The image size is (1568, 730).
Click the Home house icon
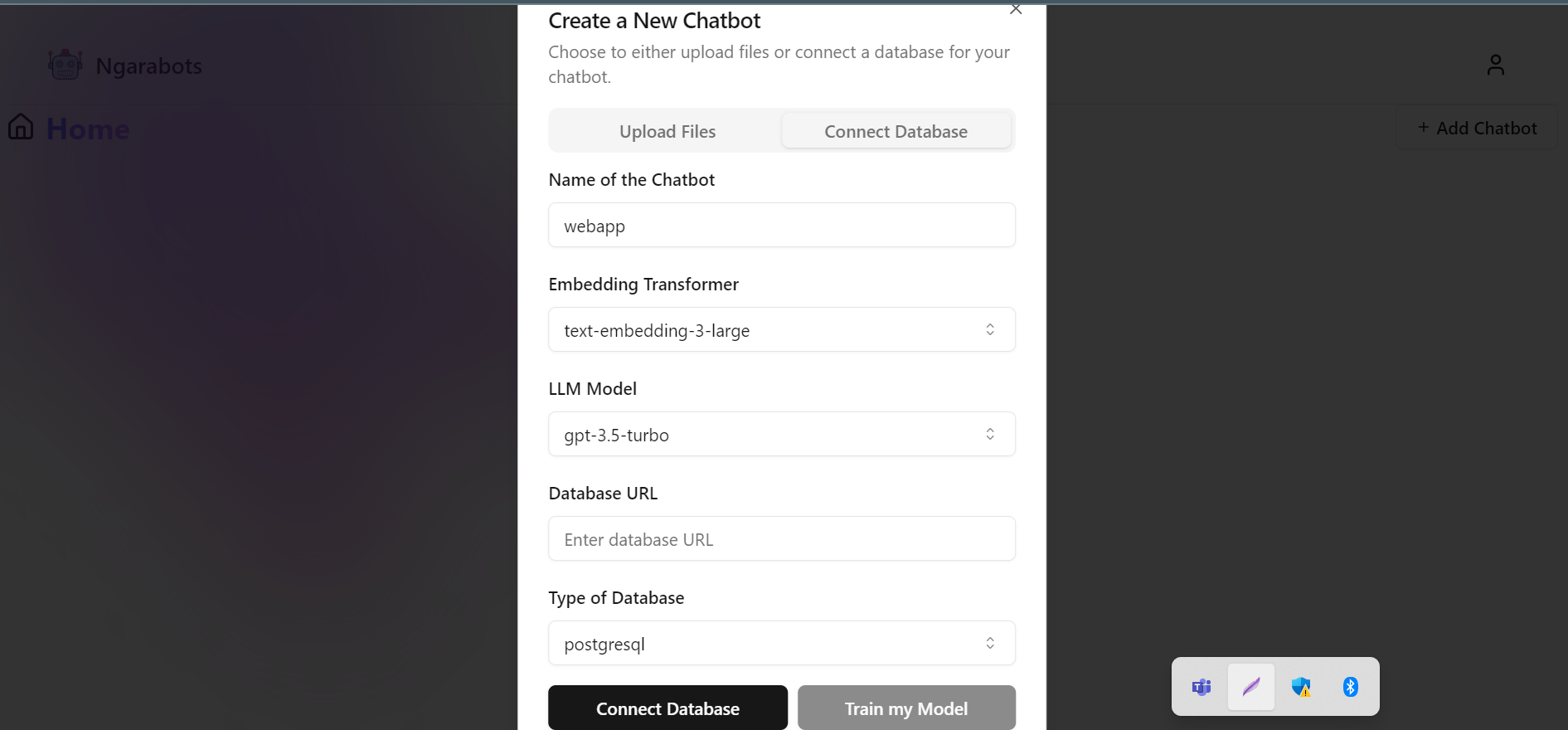click(21, 127)
